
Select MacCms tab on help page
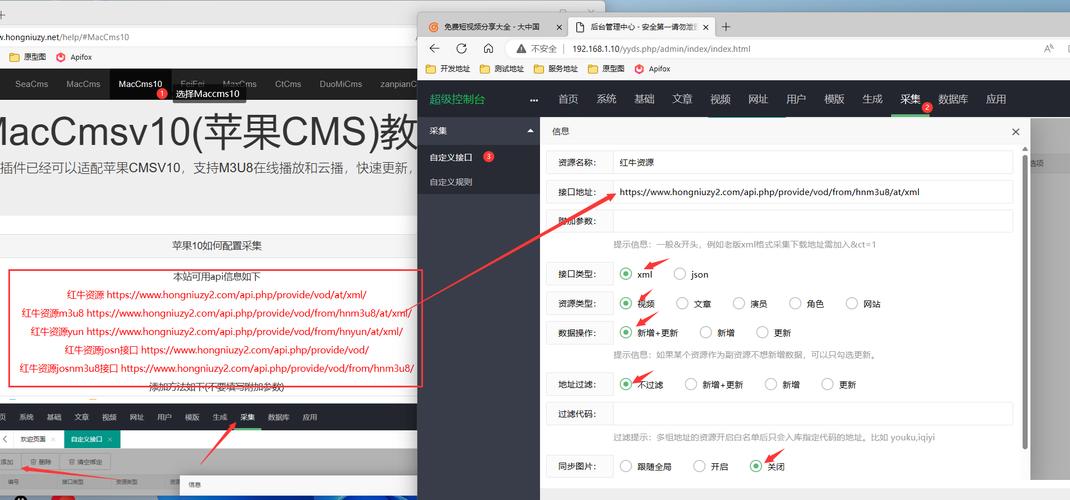83,84
